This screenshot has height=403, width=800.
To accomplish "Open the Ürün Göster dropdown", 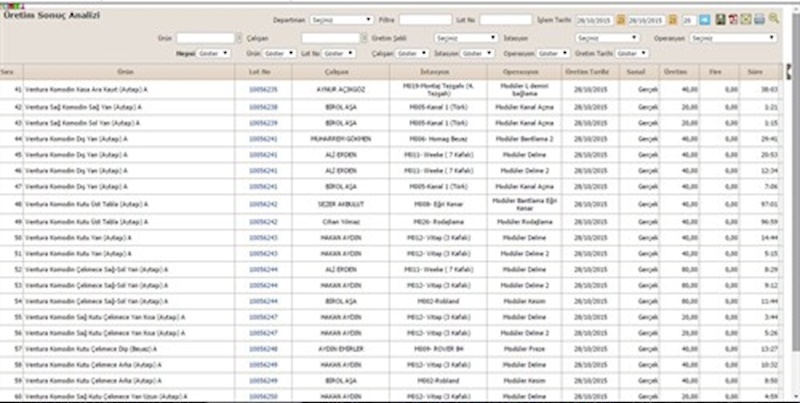I will pyautogui.click(x=279, y=53).
